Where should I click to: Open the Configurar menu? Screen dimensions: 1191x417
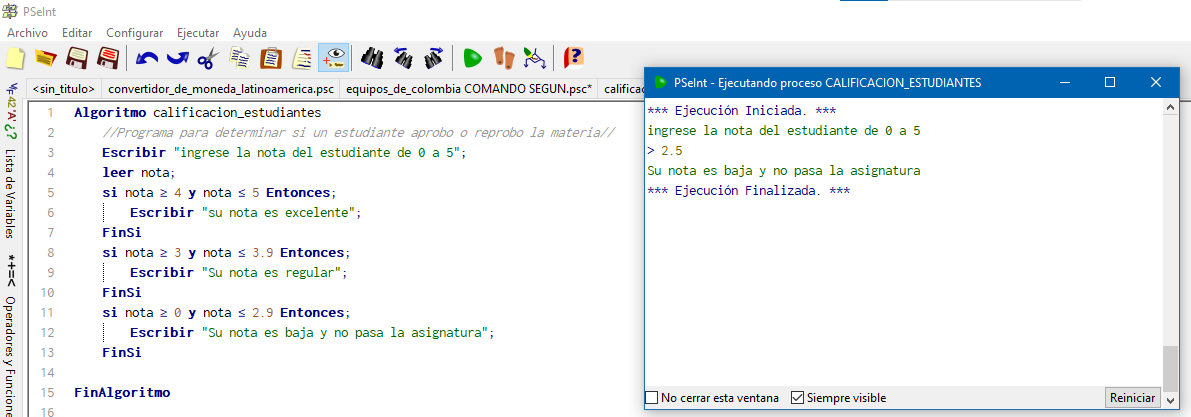[x=134, y=33]
